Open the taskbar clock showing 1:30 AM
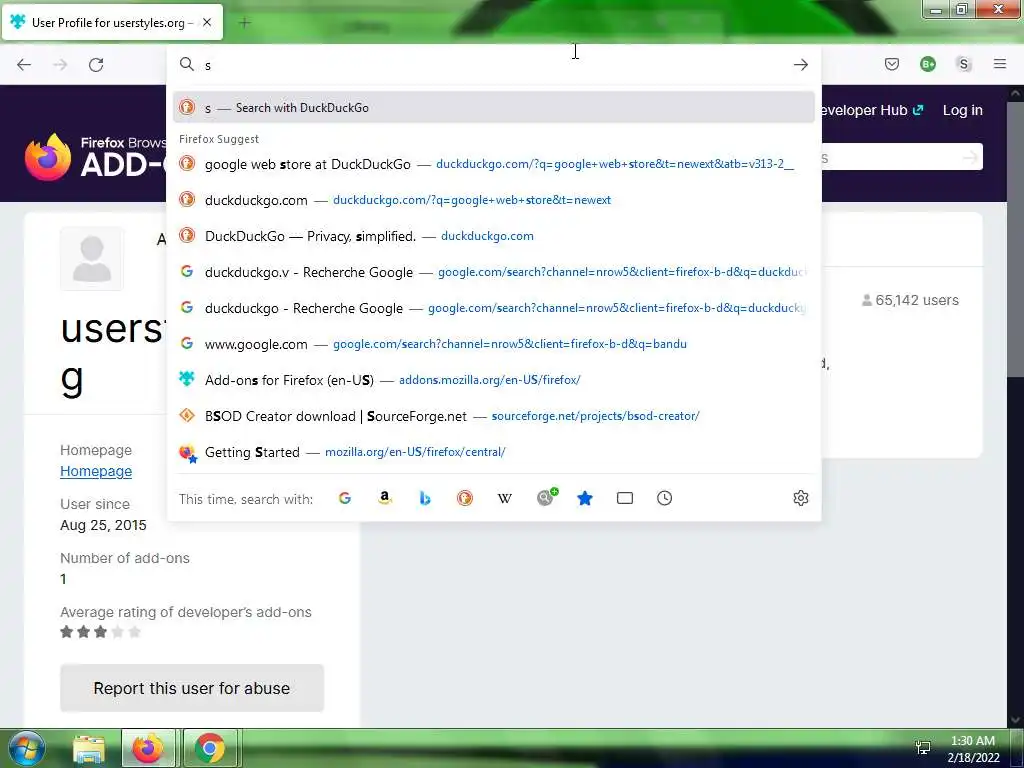Viewport: 1024px width, 768px height. [973, 749]
